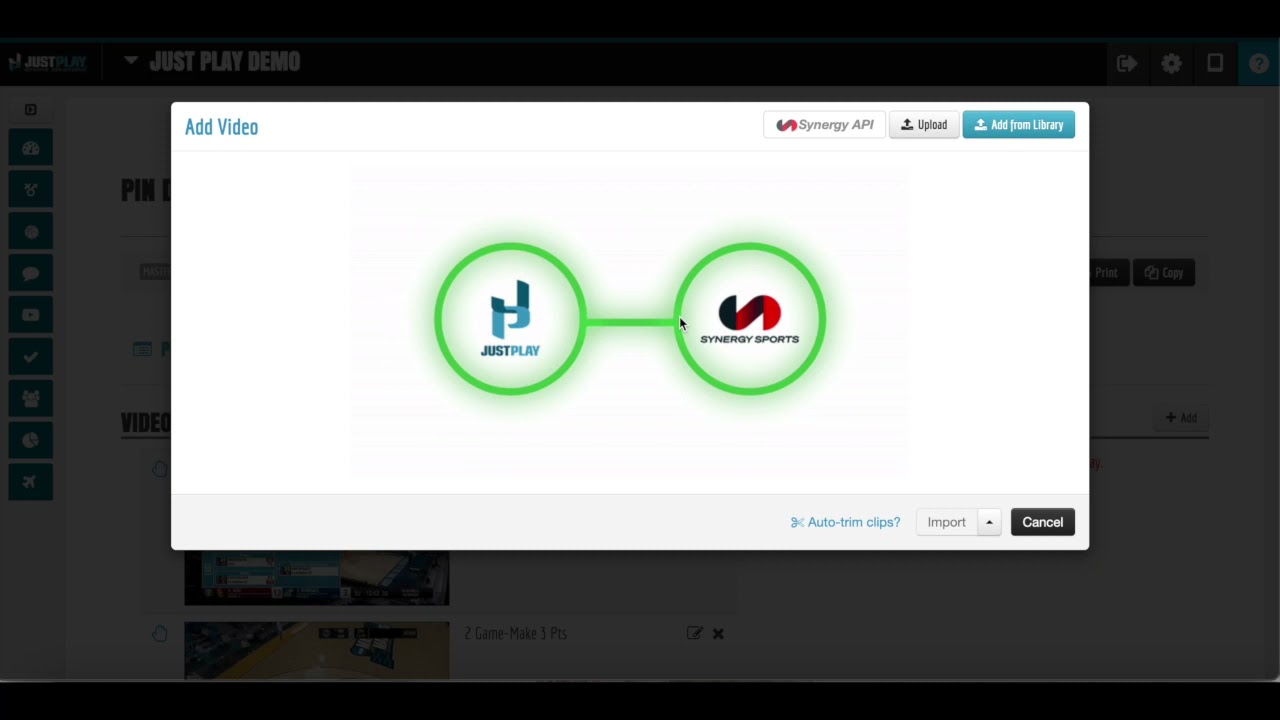The height and width of the screenshot is (720, 1280).
Task: Open the Synergy API source
Action: point(824,125)
